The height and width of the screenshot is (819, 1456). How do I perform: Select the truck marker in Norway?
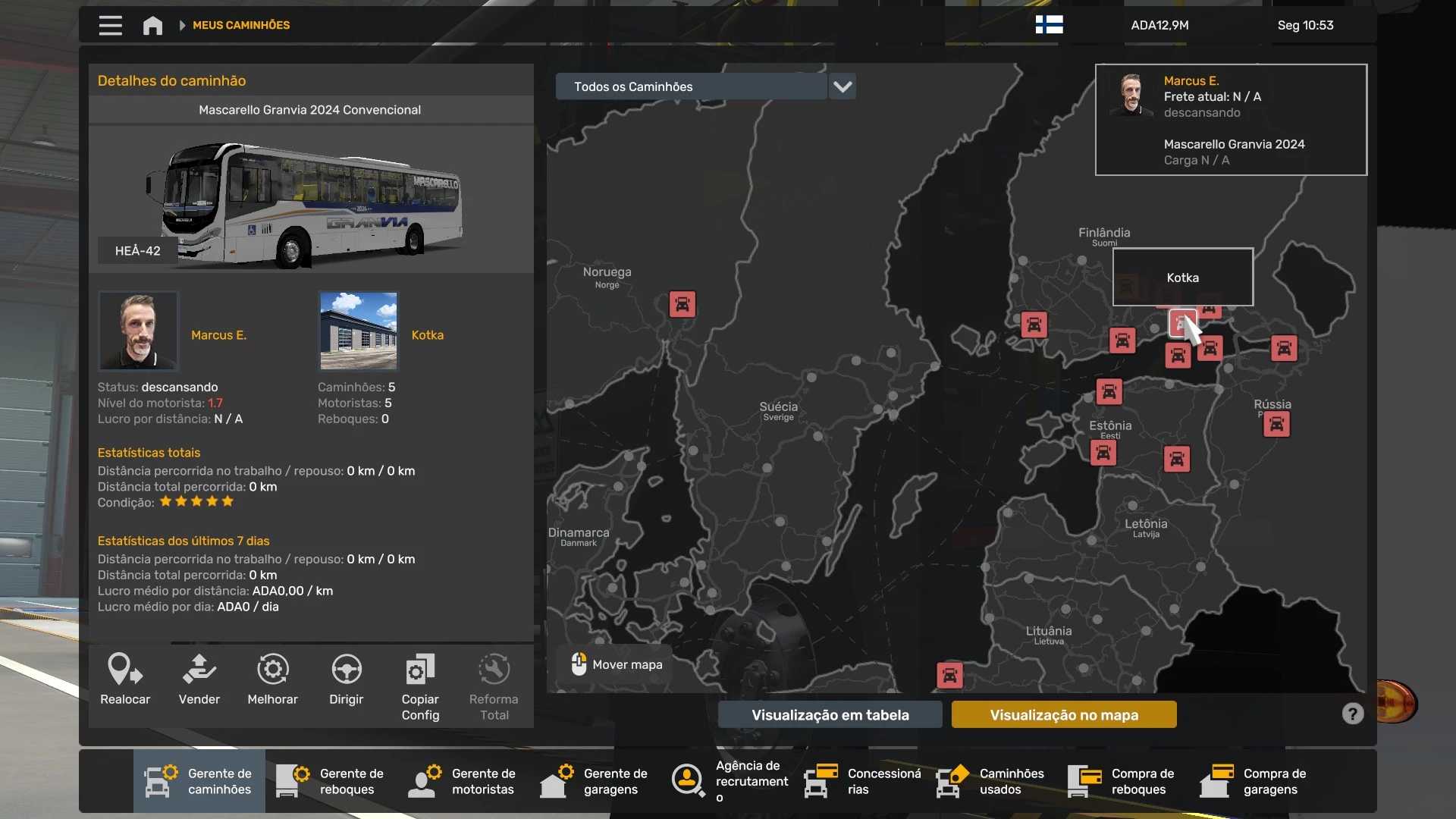682,305
